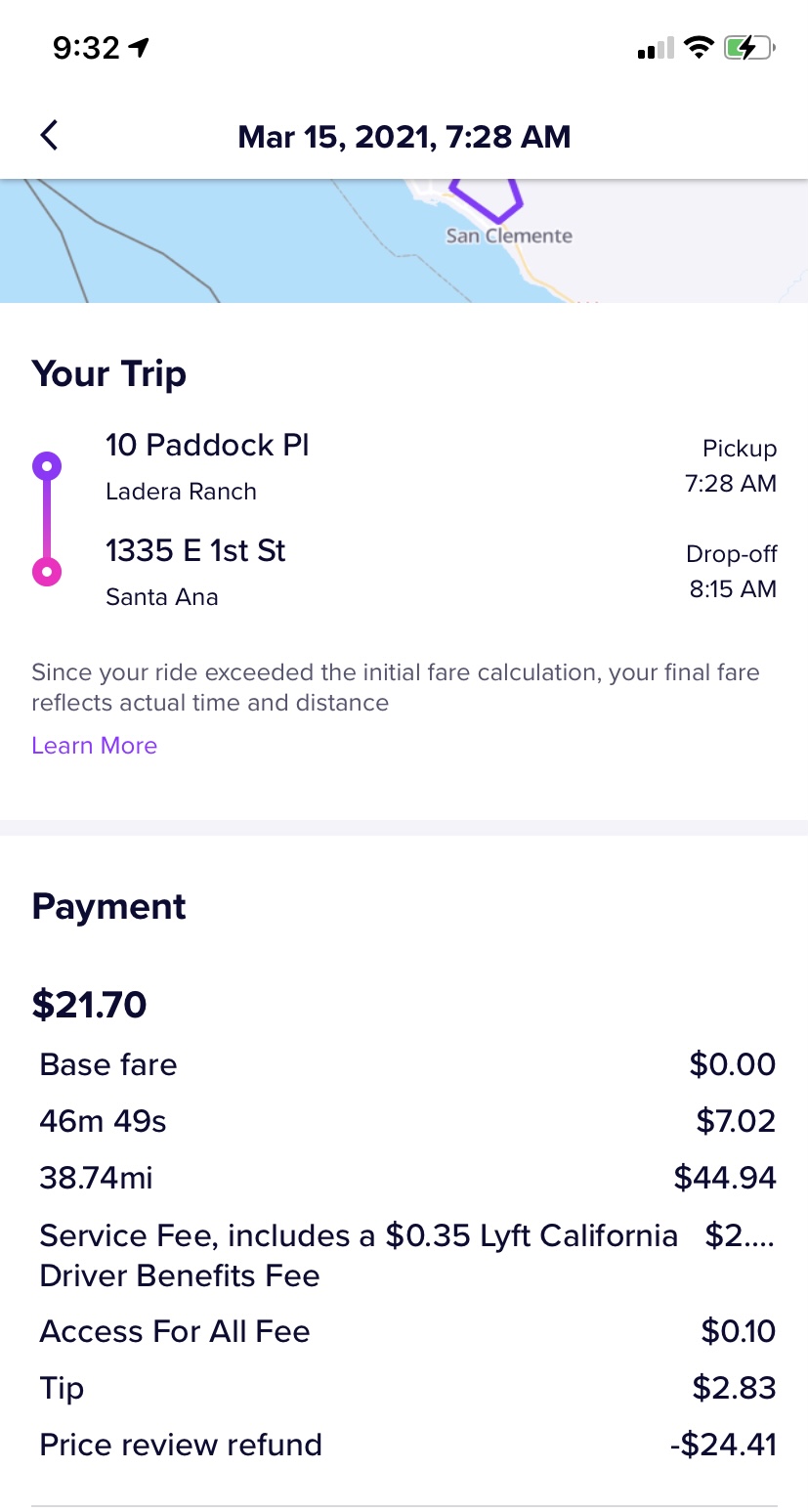Tap the $21.70 payment total
Image resolution: width=808 pixels, height=1512 pixels.
pos(89,1005)
